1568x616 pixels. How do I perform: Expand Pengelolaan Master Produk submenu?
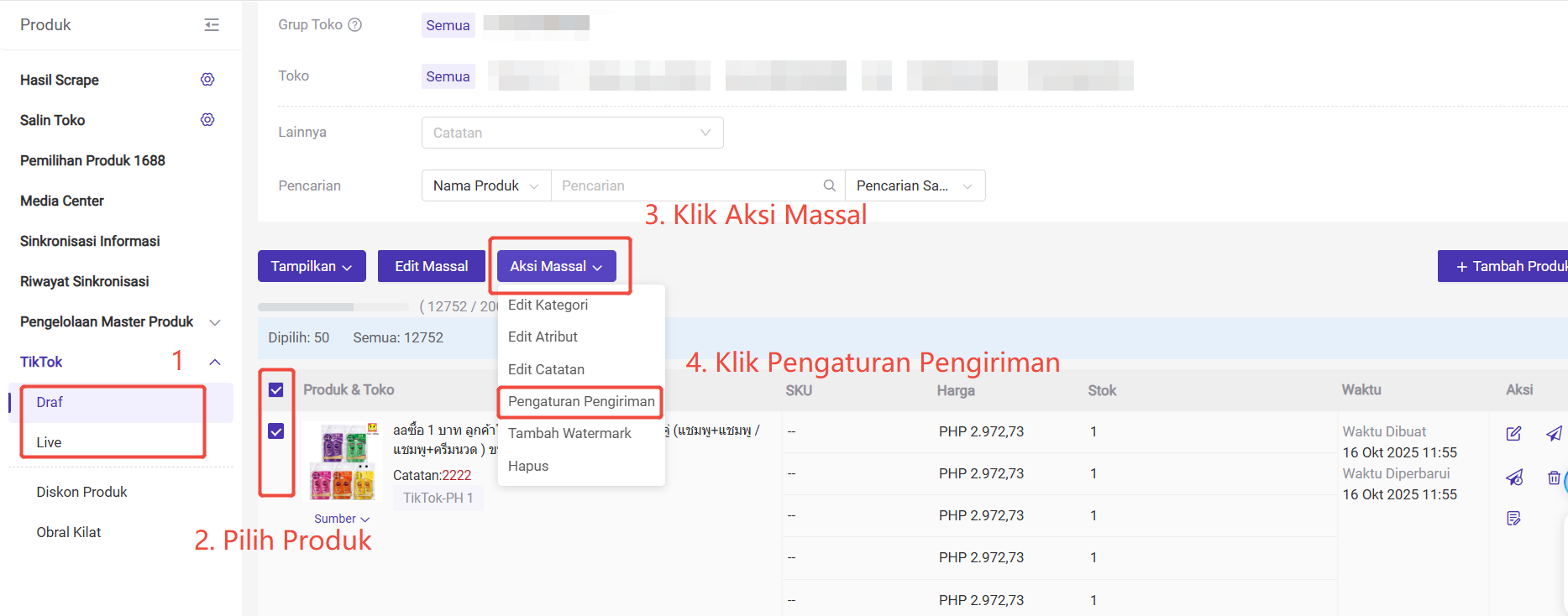click(x=215, y=322)
